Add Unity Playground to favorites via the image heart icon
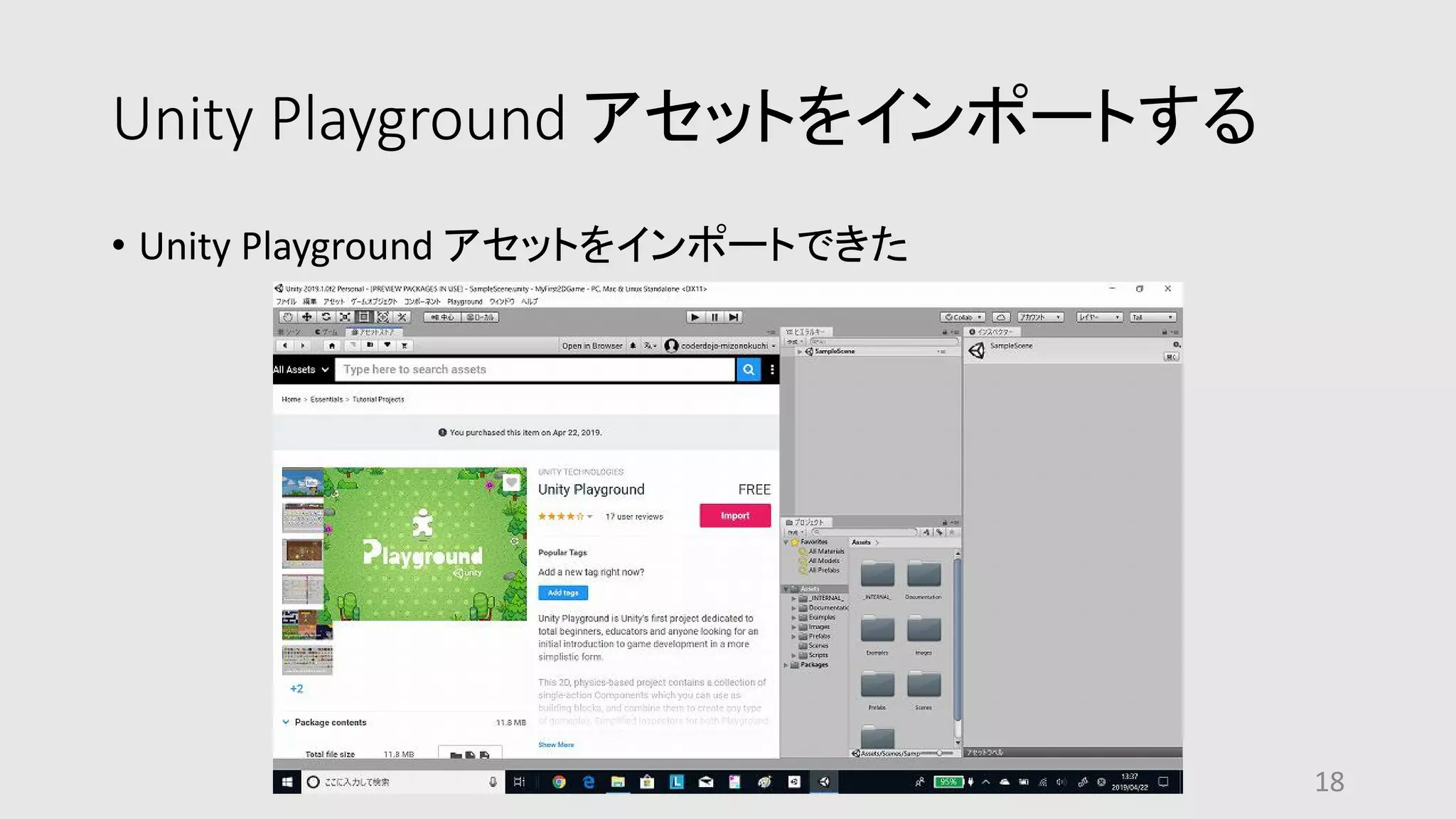 (511, 483)
